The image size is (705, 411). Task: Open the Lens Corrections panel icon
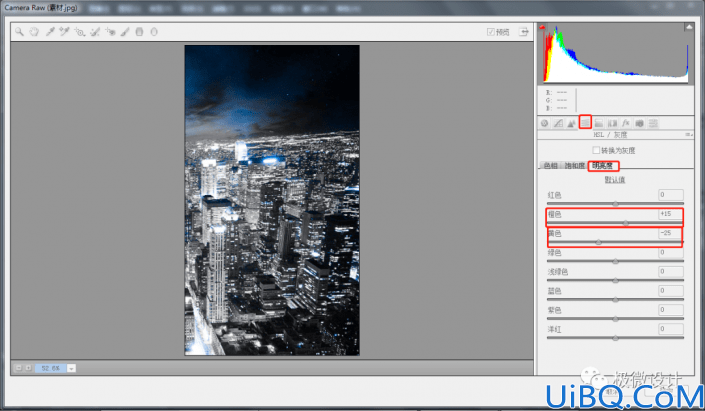tap(612, 123)
